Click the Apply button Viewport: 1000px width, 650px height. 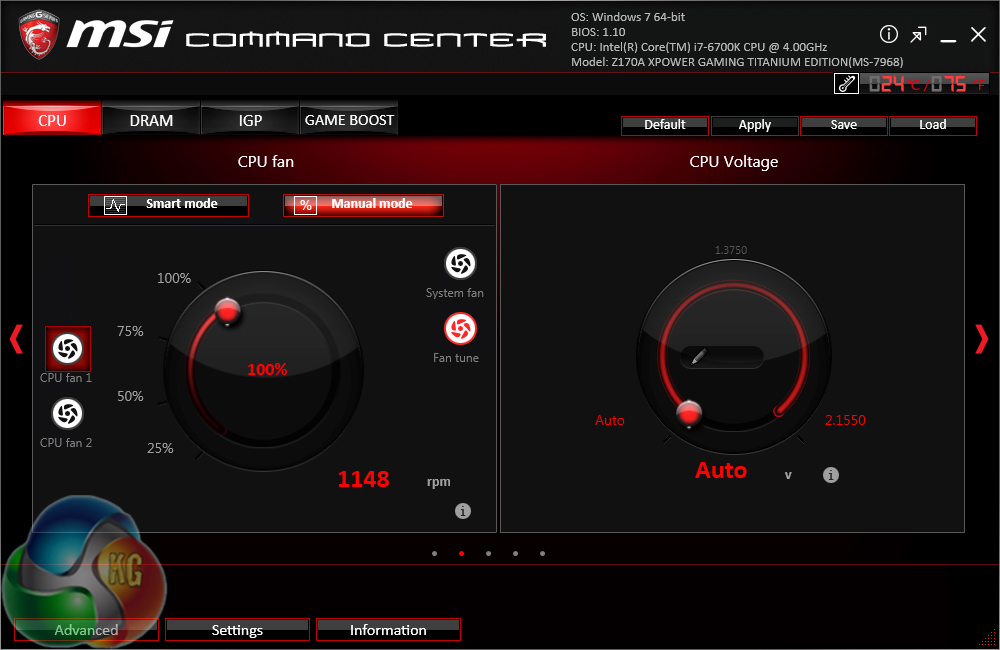click(754, 126)
